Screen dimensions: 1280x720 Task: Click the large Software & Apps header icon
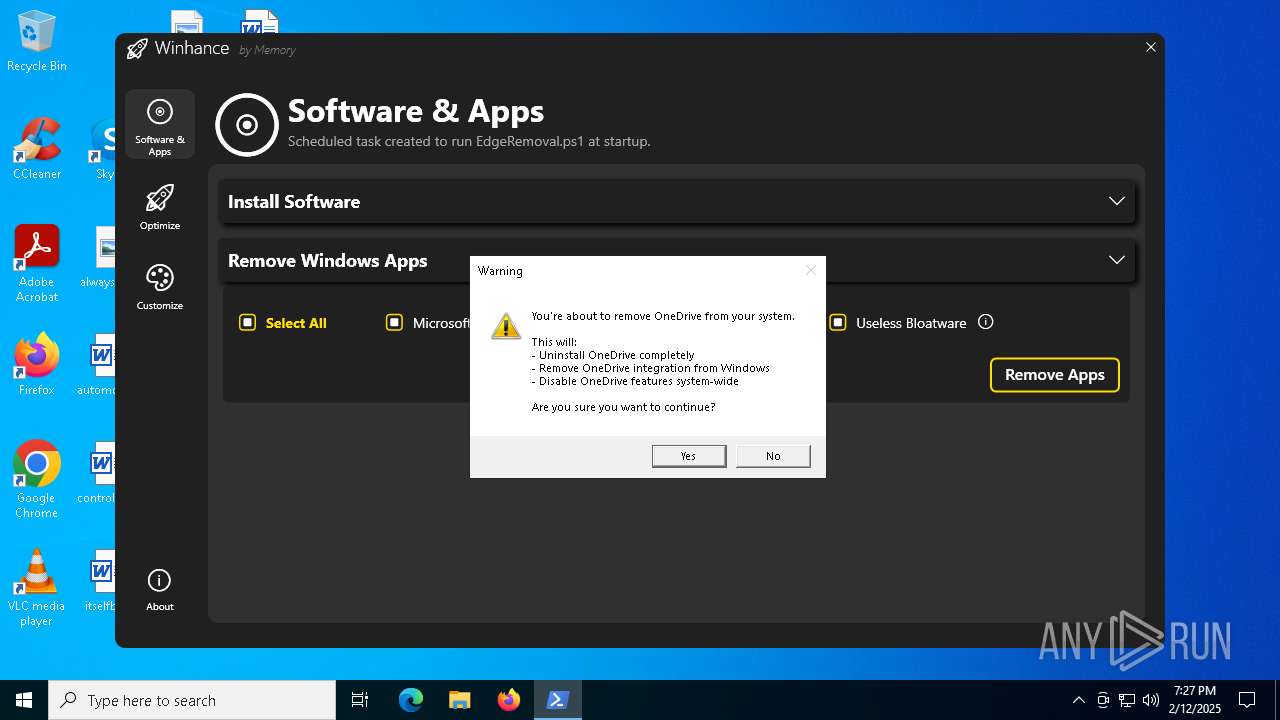click(x=246, y=125)
